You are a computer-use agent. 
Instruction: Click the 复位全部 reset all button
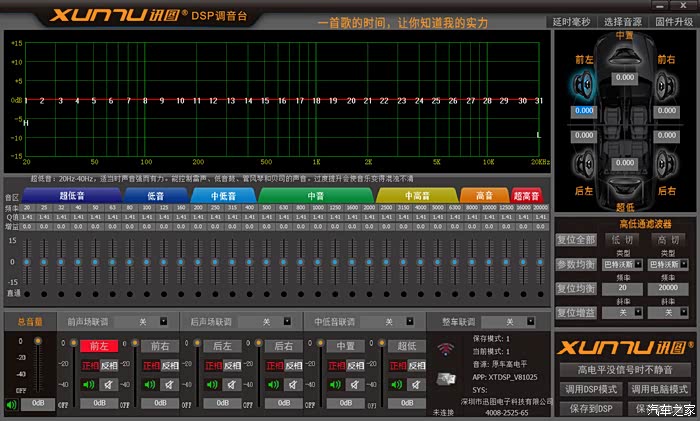coord(576,240)
